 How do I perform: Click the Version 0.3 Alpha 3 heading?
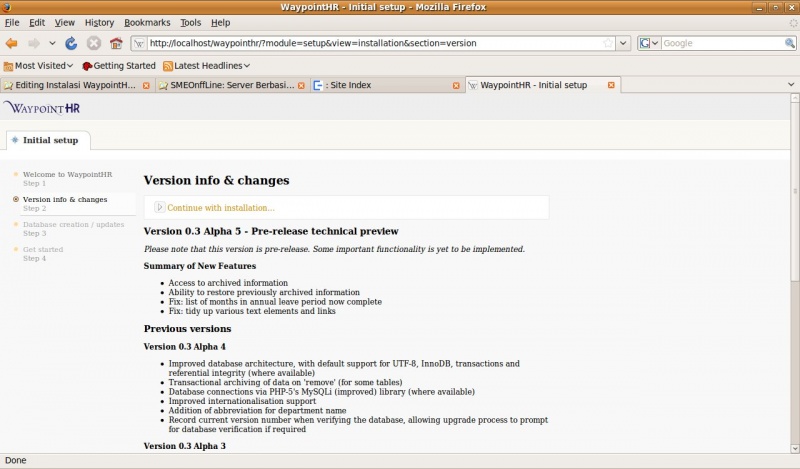(185, 446)
